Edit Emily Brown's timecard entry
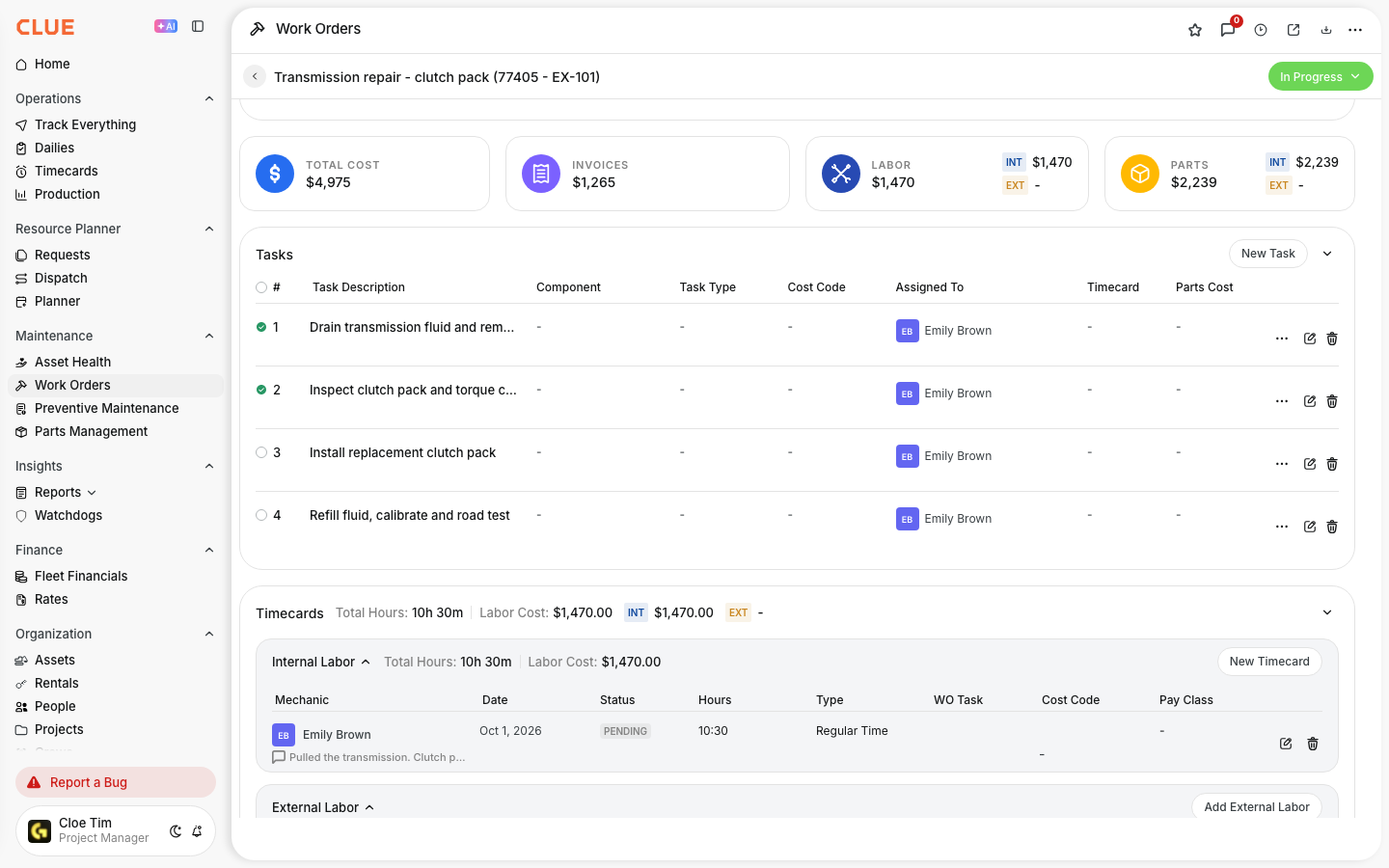 click(1286, 744)
